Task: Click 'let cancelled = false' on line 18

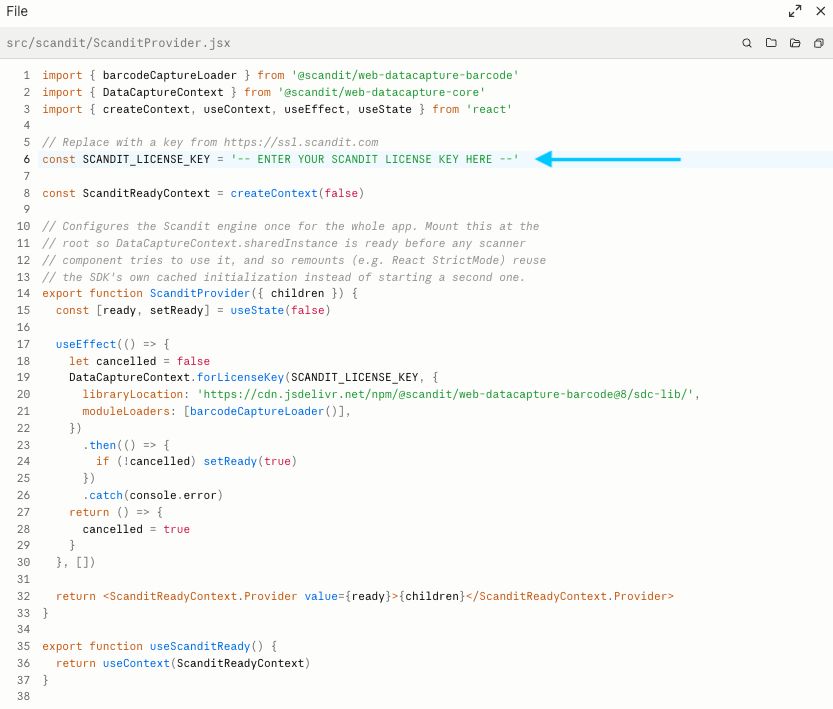Action: 140,361
